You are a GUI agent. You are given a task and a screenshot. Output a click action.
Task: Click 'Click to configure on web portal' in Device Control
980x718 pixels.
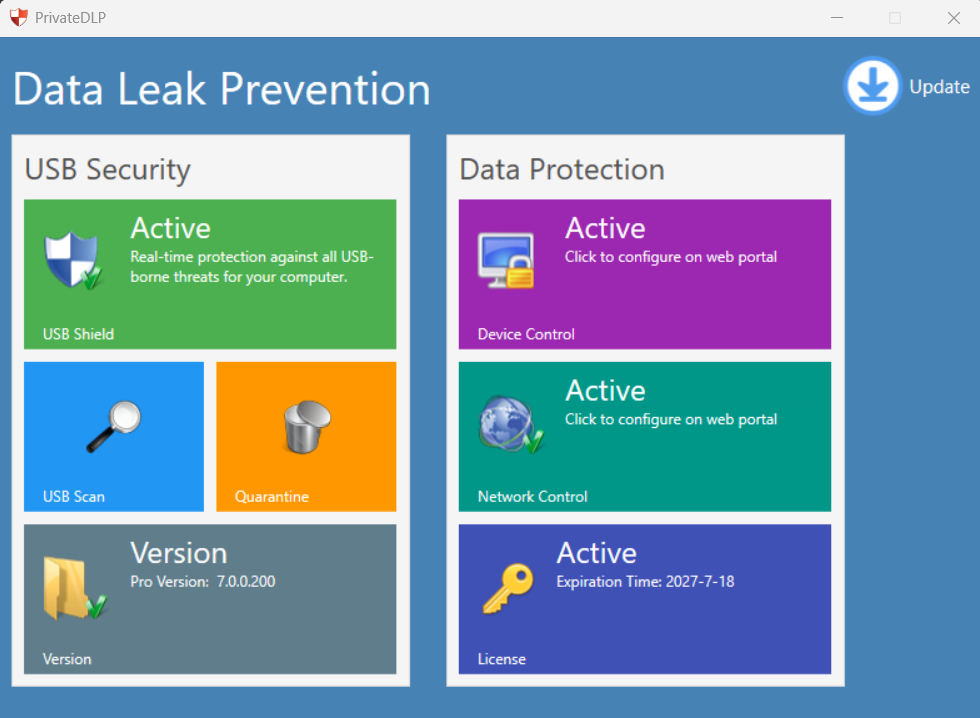point(671,257)
